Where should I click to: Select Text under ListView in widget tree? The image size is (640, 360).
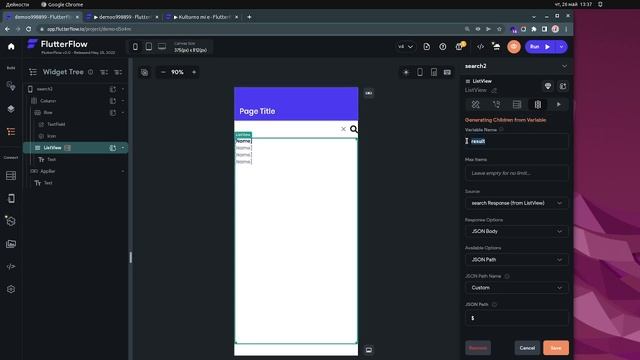(51, 160)
